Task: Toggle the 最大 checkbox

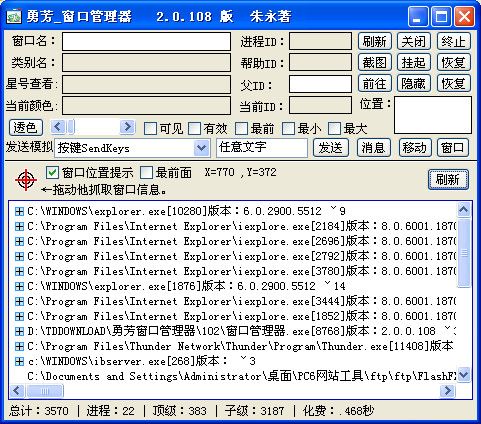Action: click(334, 128)
